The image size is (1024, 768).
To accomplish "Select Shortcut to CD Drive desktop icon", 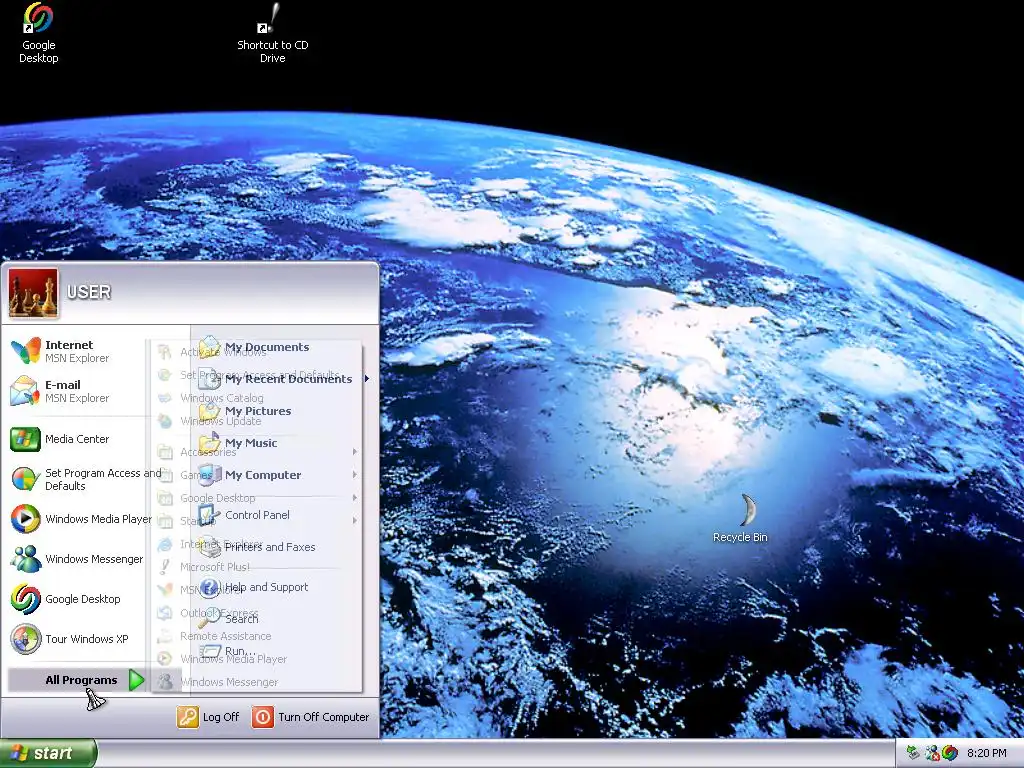I will 272,33.
